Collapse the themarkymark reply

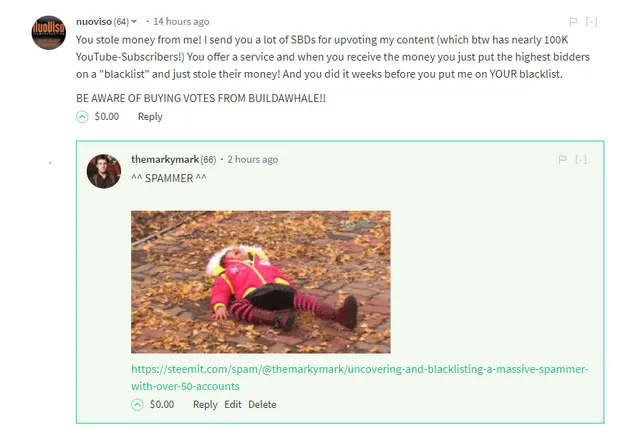(581, 159)
